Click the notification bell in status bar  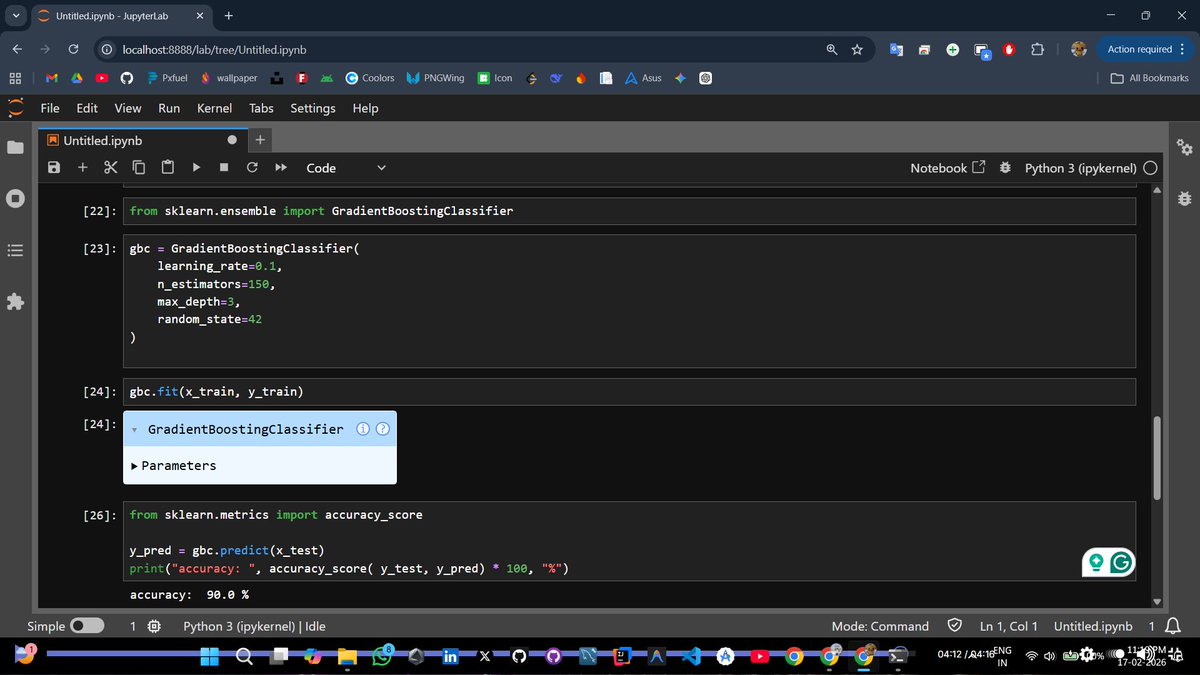pyautogui.click(x=1175, y=626)
